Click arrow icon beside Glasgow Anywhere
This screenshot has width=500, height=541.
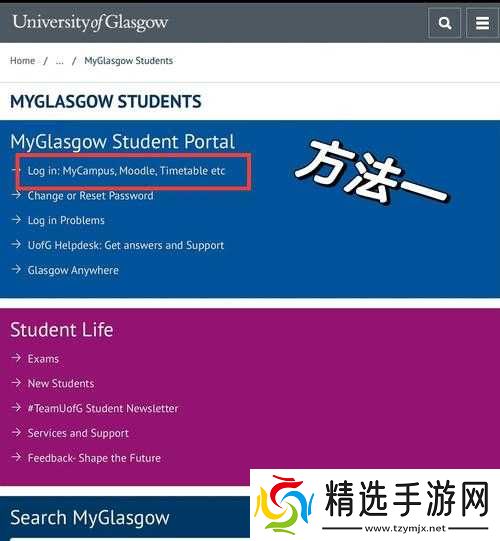coord(16,269)
